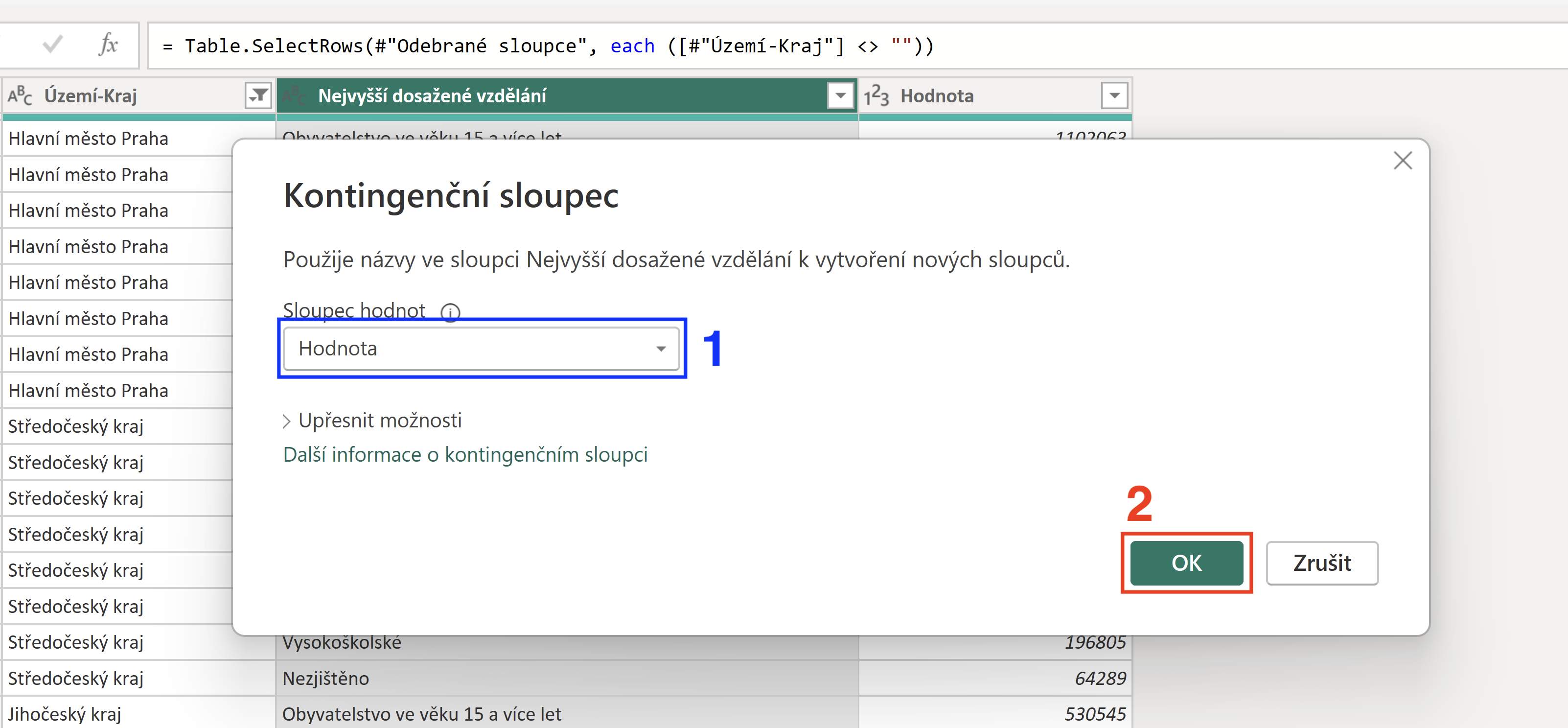Image resolution: width=1568 pixels, height=728 pixels.
Task: Select the Nejvyšší dosažené vzdělání column header
Action: point(567,95)
